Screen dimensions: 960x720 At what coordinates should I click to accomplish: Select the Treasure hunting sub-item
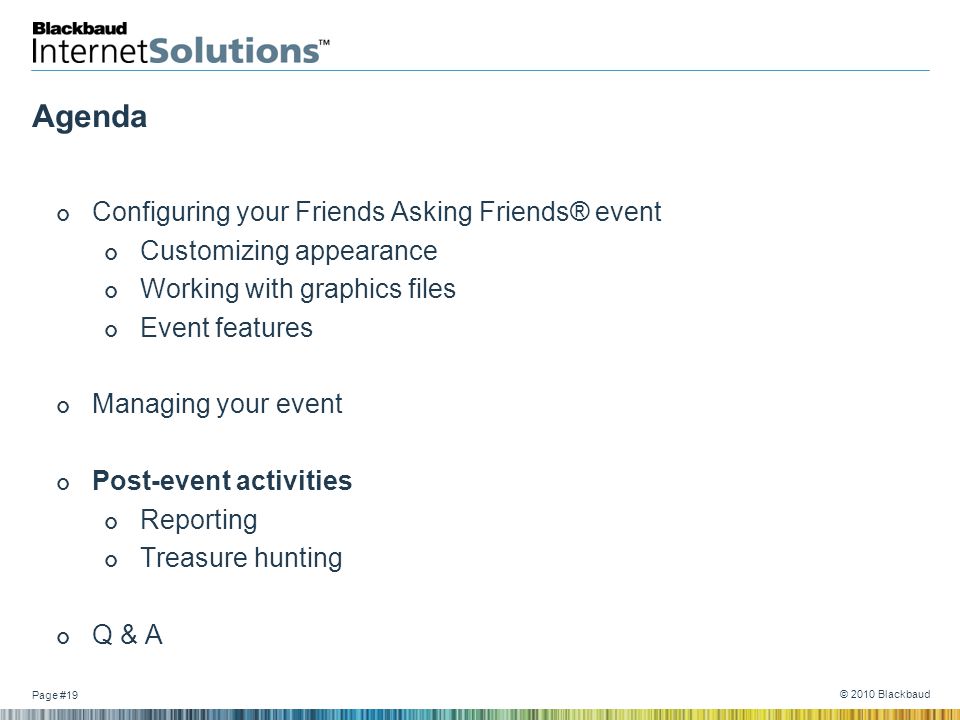click(241, 558)
